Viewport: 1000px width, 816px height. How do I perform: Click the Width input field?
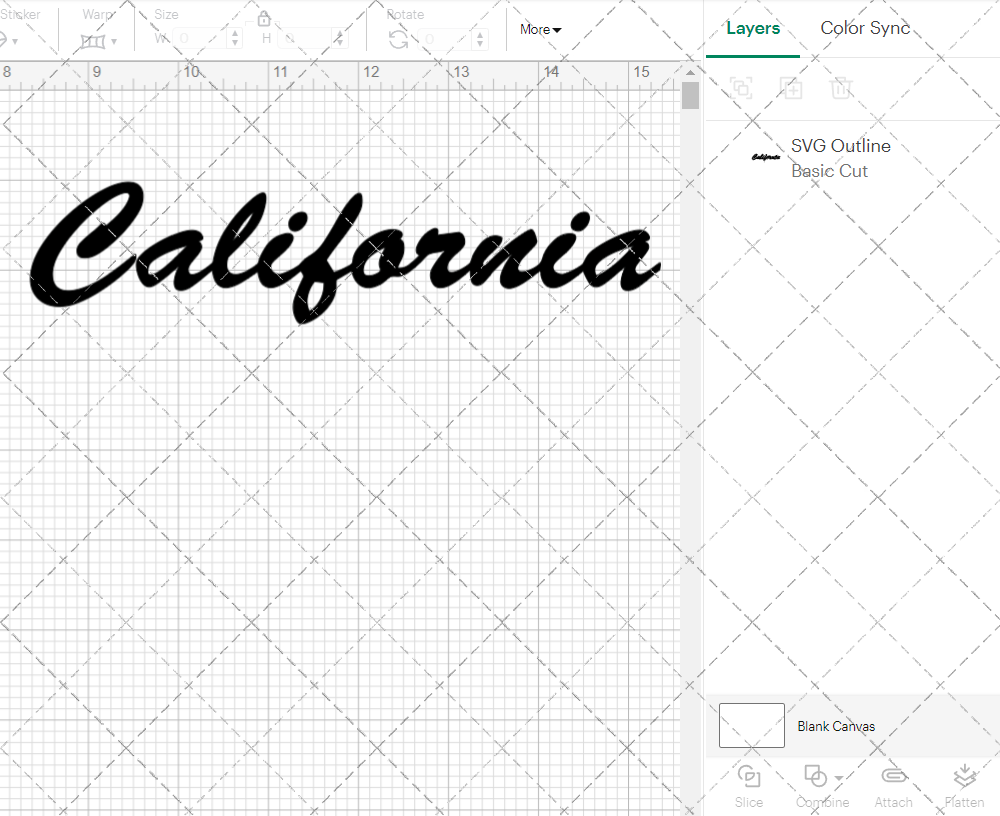click(x=200, y=36)
